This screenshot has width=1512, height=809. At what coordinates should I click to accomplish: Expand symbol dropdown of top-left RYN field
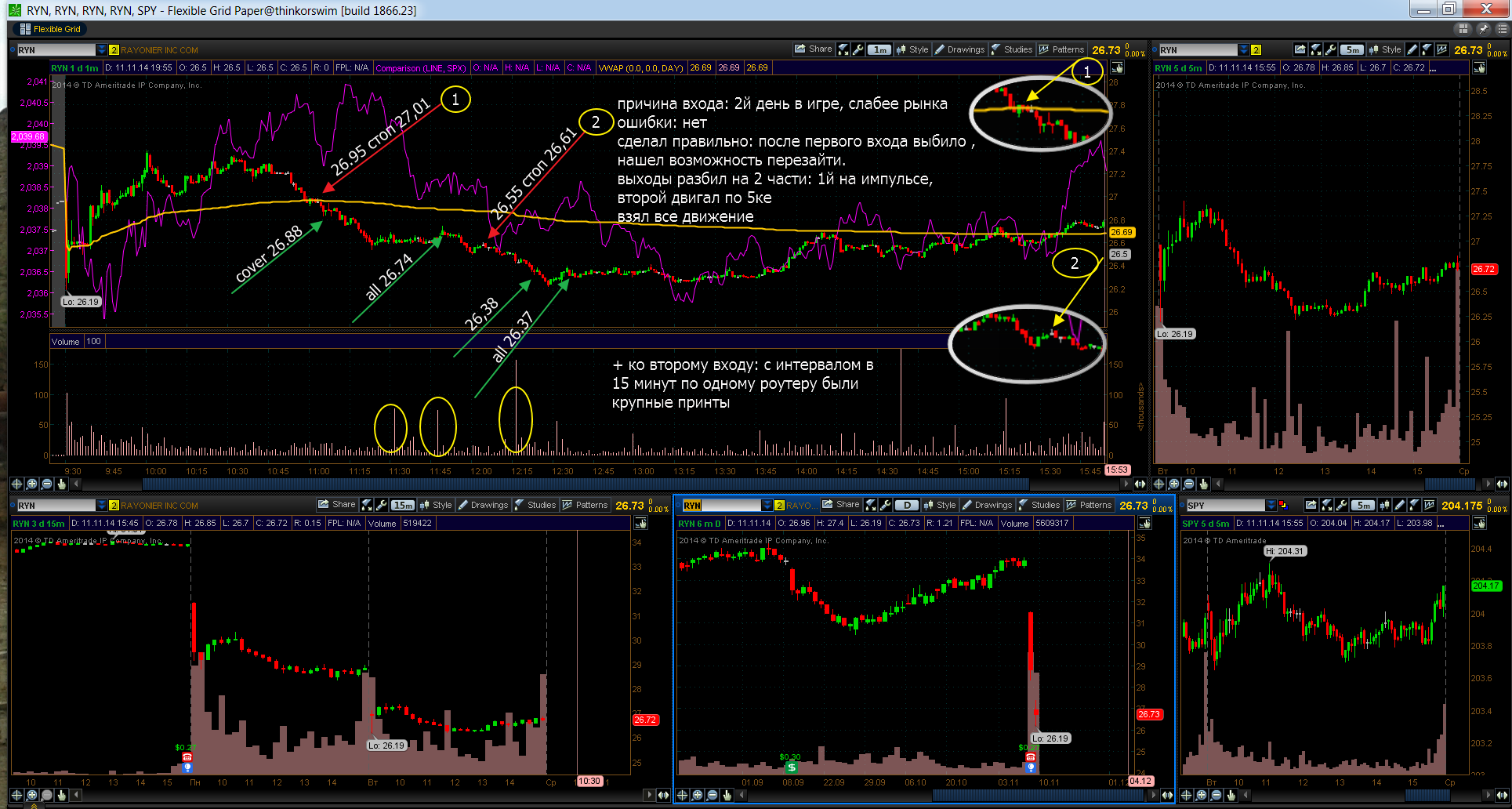[101, 49]
